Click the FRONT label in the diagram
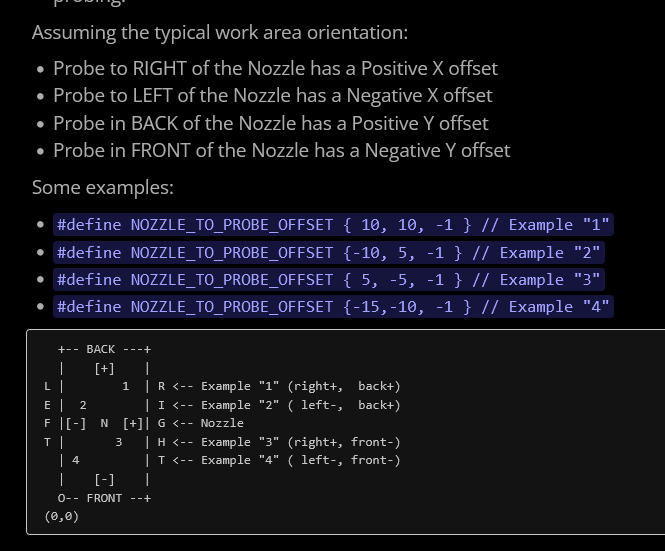This screenshot has width=665, height=551. (104, 497)
